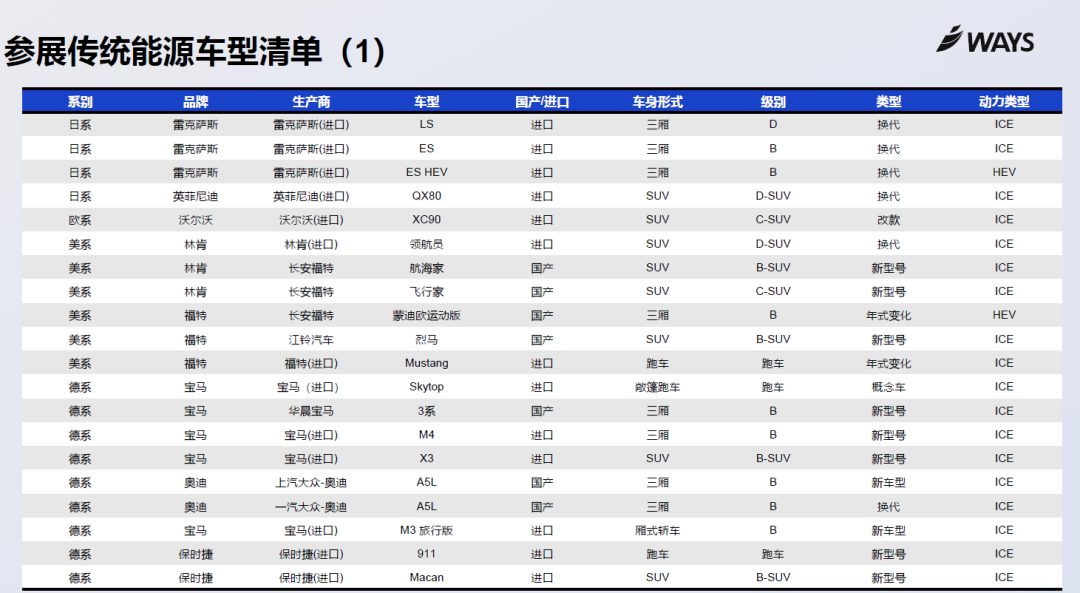Image resolution: width=1080 pixels, height=593 pixels.
Task: Click the B-SUV cell in Macan row
Action: point(773,578)
